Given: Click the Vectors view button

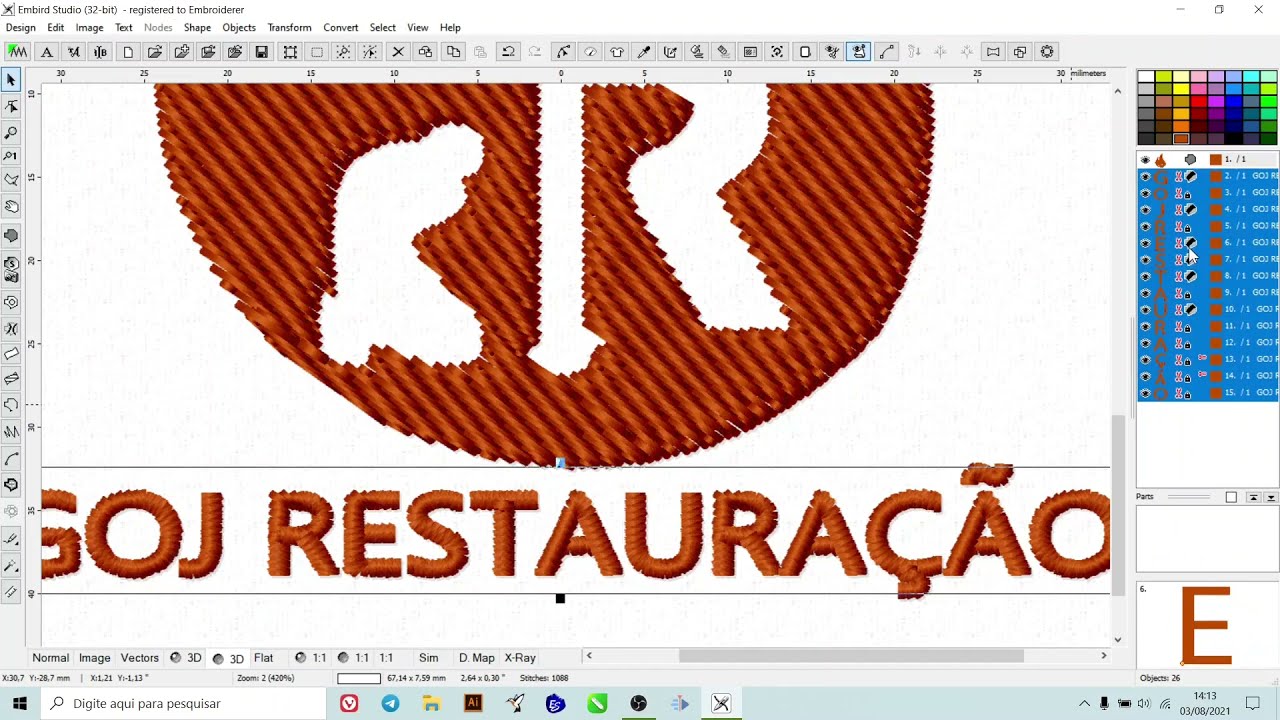Looking at the screenshot, I should click(x=140, y=658).
